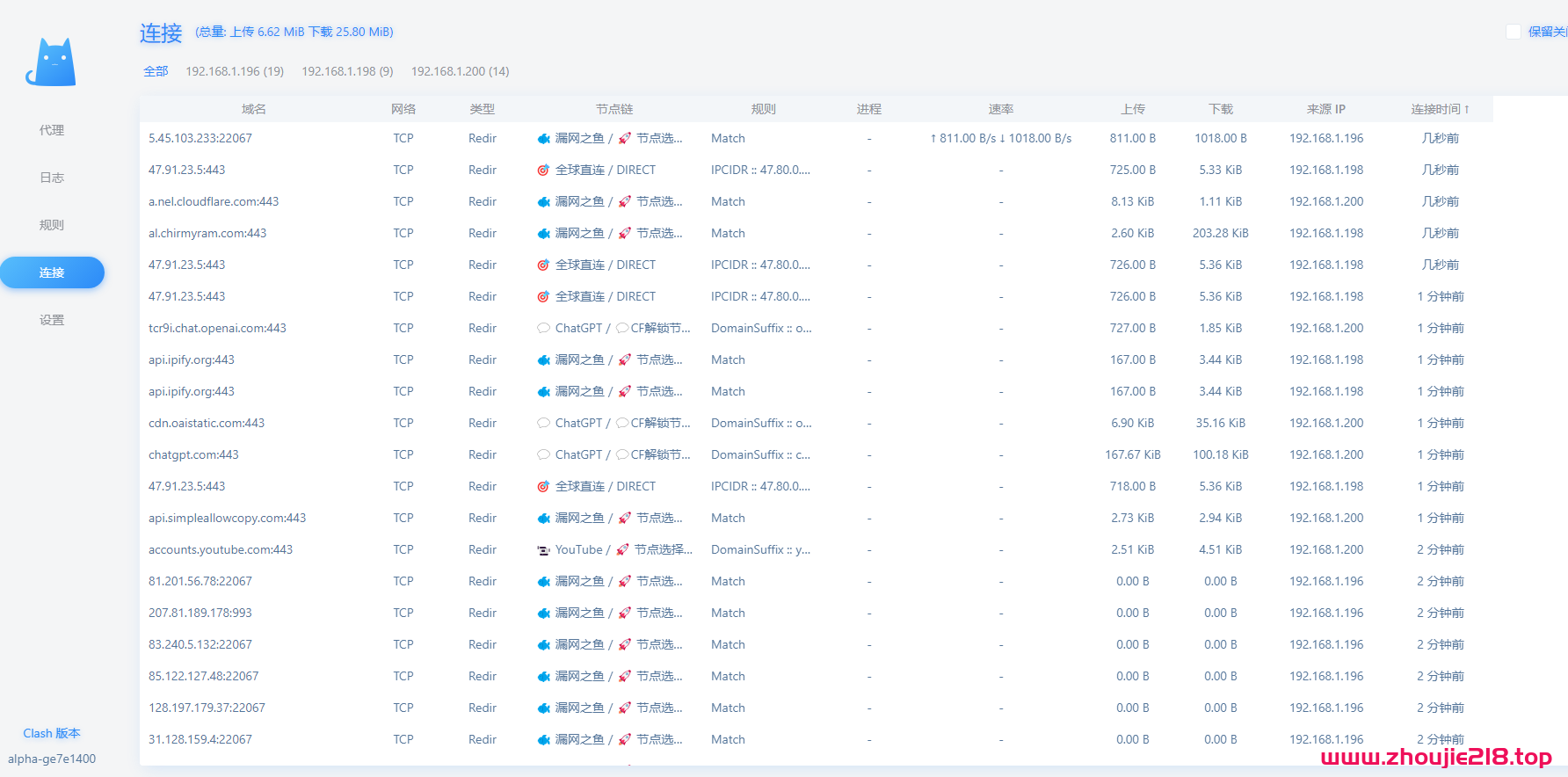This screenshot has height=777, width=1568.
Task: Click fish icon in al.chirmyram.com:443 row
Action: pos(544,234)
